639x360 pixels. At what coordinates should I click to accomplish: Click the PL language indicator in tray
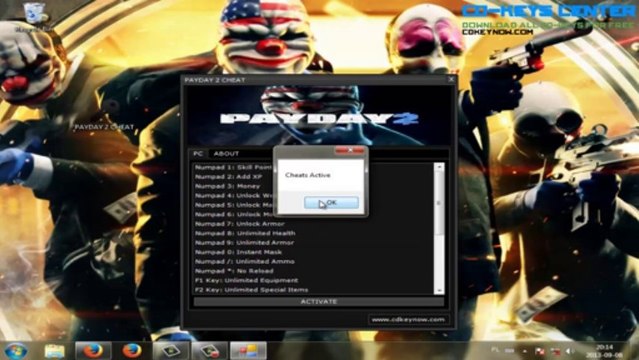point(495,350)
